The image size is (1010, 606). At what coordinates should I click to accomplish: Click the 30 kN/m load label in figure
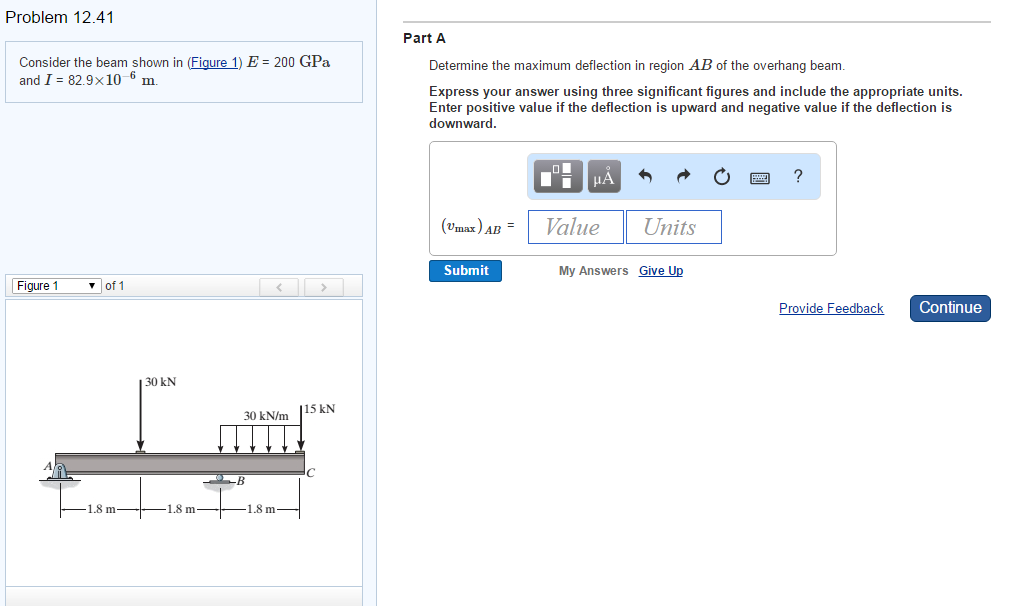pyautogui.click(x=266, y=416)
